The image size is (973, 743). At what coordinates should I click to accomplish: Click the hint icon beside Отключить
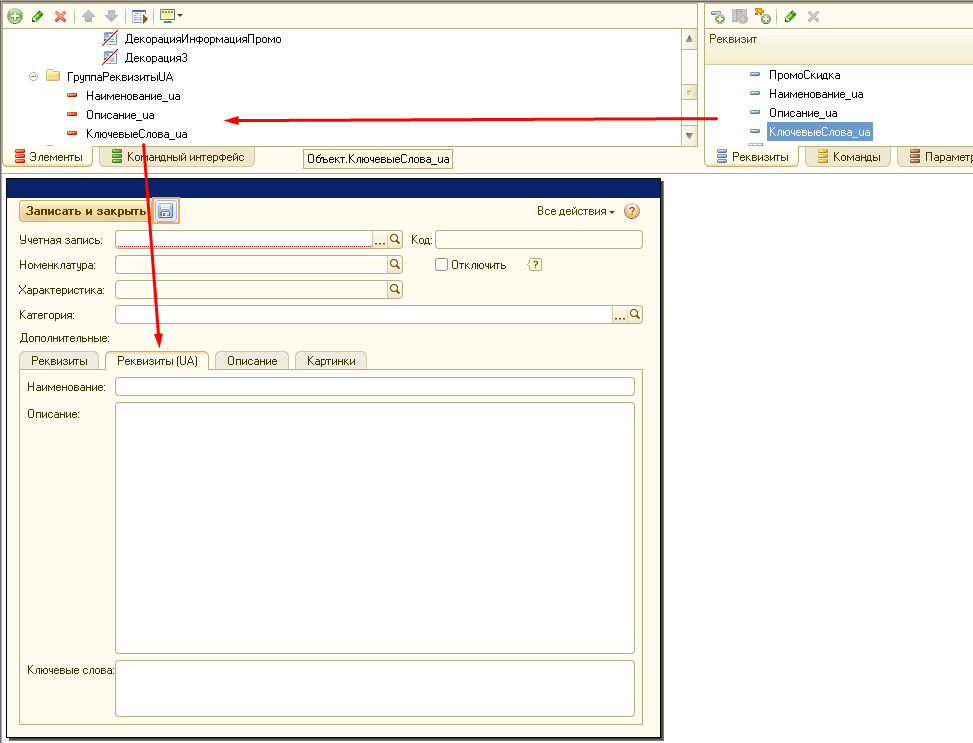point(535,265)
